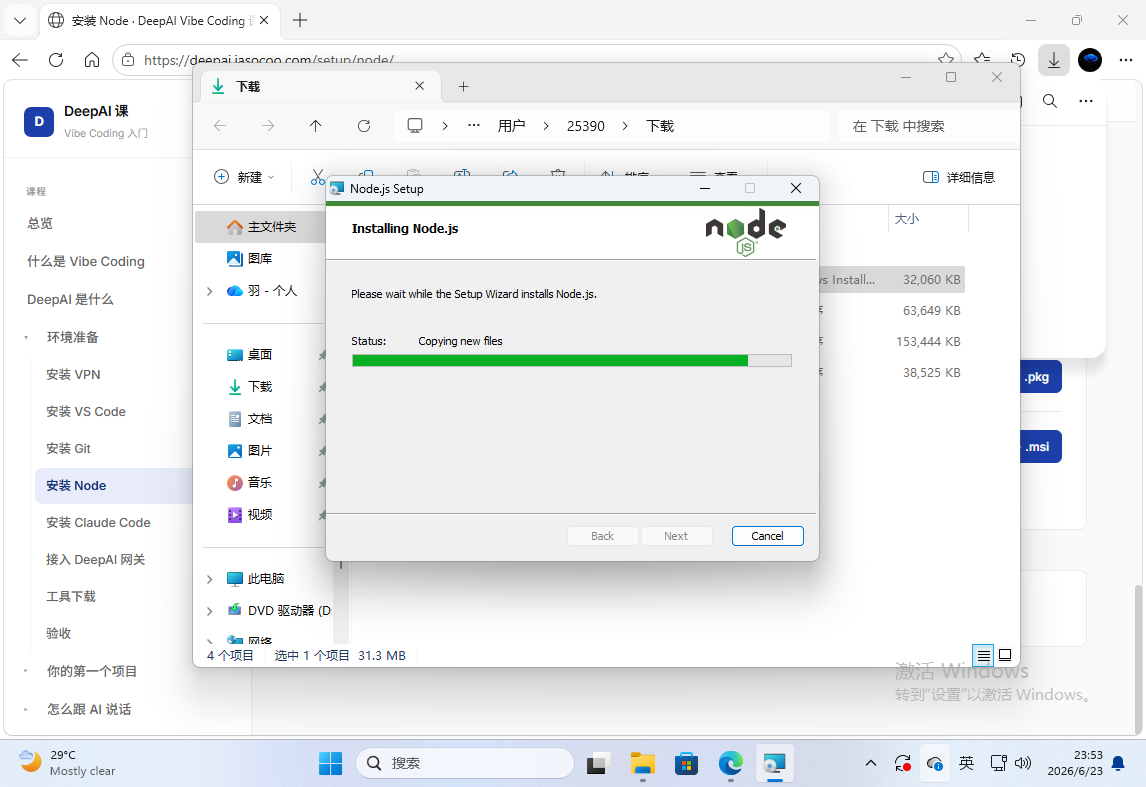Viewport: 1146px width, 787px height.
Task: Open File Explorer from taskbar
Action: [x=642, y=764]
